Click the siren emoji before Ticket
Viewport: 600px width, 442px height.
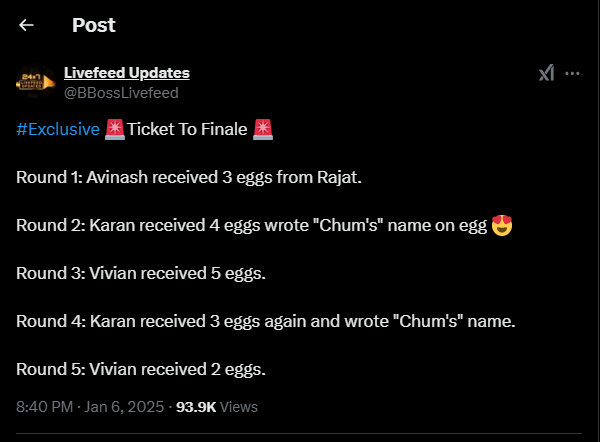114,129
